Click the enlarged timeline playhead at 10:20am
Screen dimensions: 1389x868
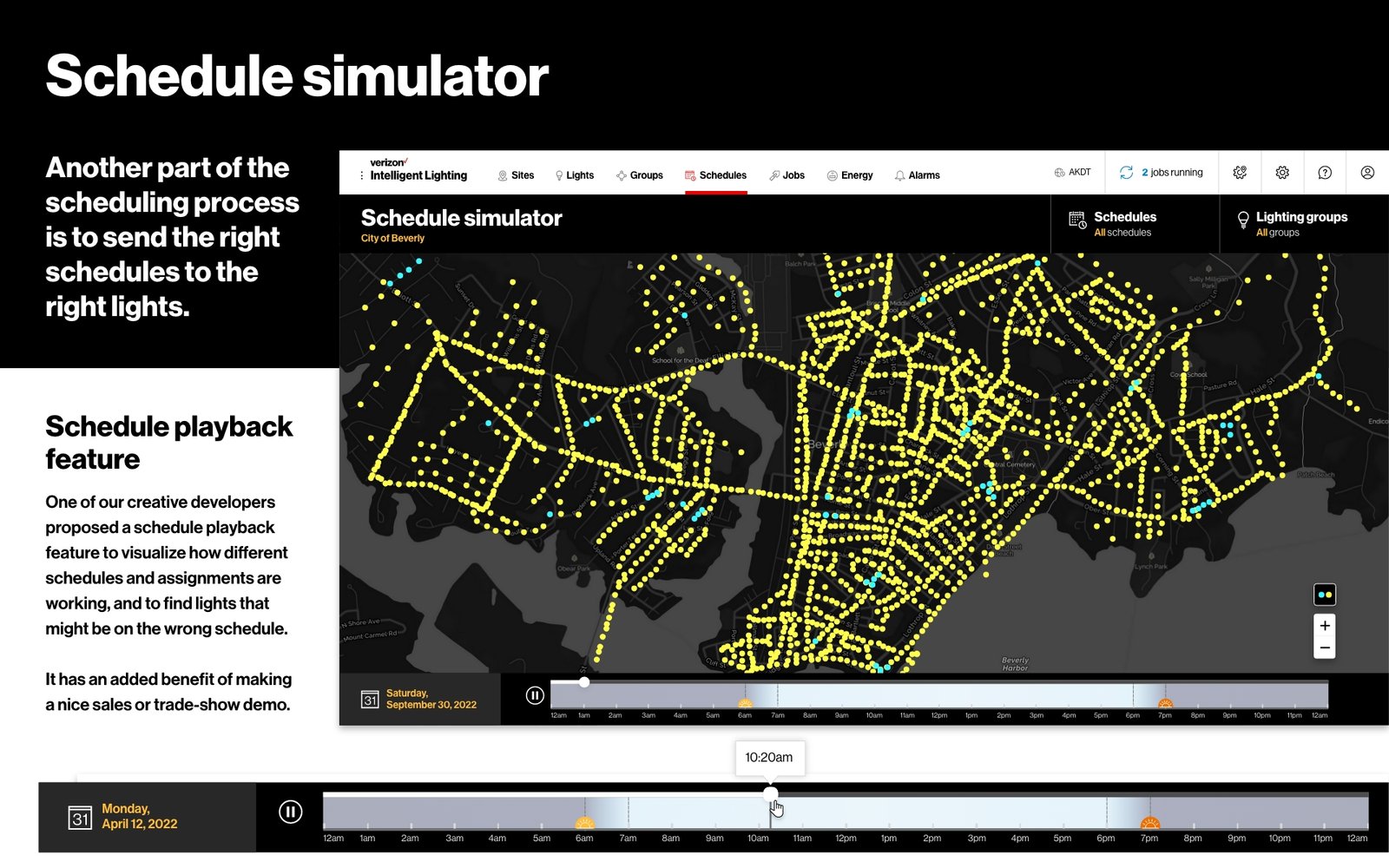coord(771,794)
